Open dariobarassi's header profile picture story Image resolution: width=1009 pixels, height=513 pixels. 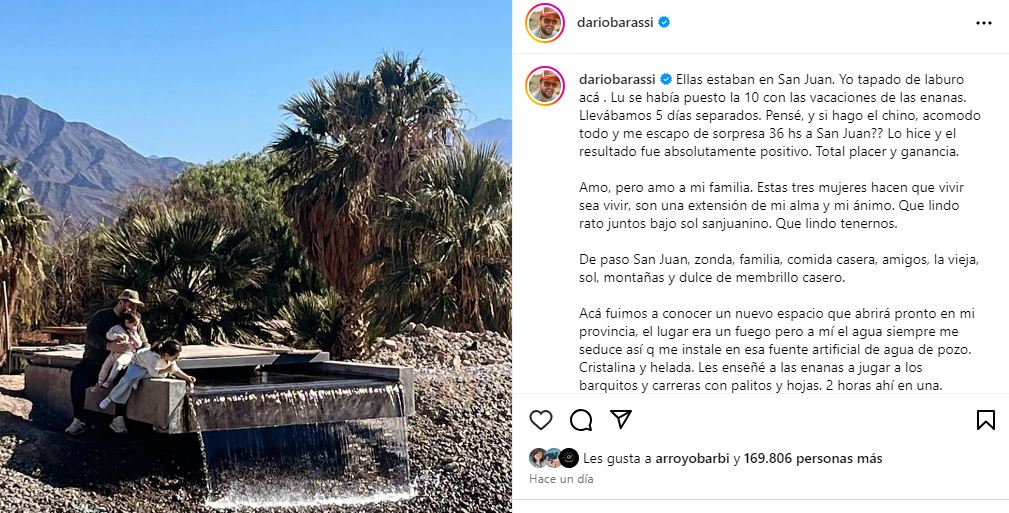tap(544, 23)
